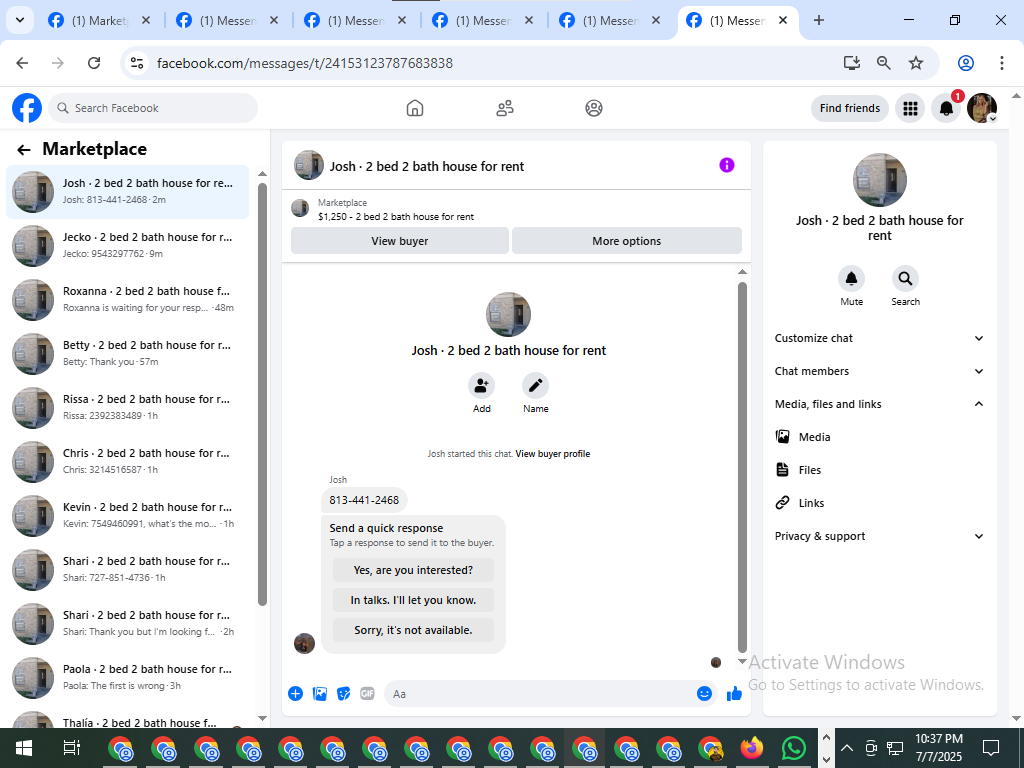Click the Name pencil icon
Image resolution: width=1024 pixels, height=768 pixels.
tap(536, 386)
